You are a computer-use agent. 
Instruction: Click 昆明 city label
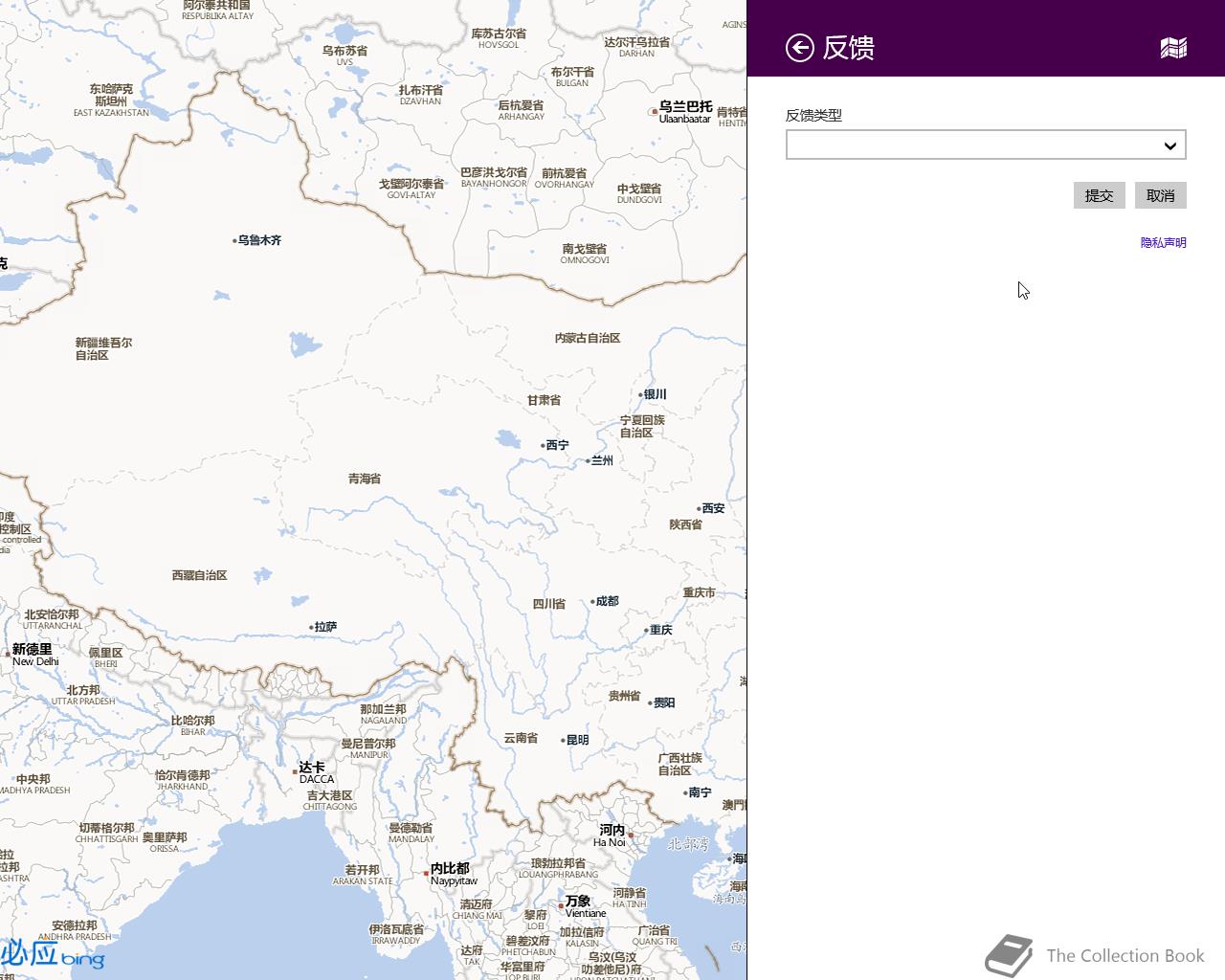[576, 740]
